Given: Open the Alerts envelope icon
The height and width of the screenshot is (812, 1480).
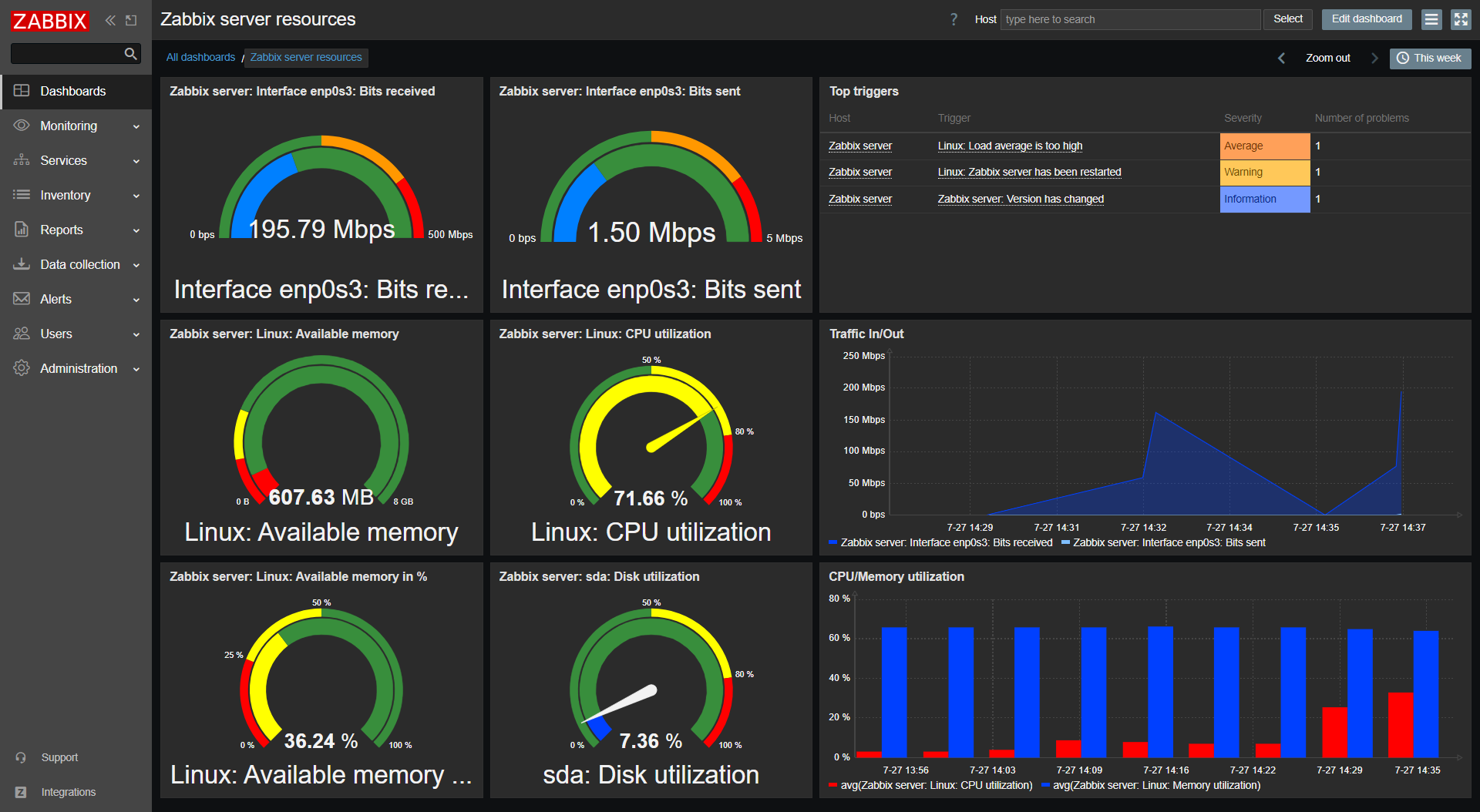Looking at the screenshot, I should (x=22, y=299).
